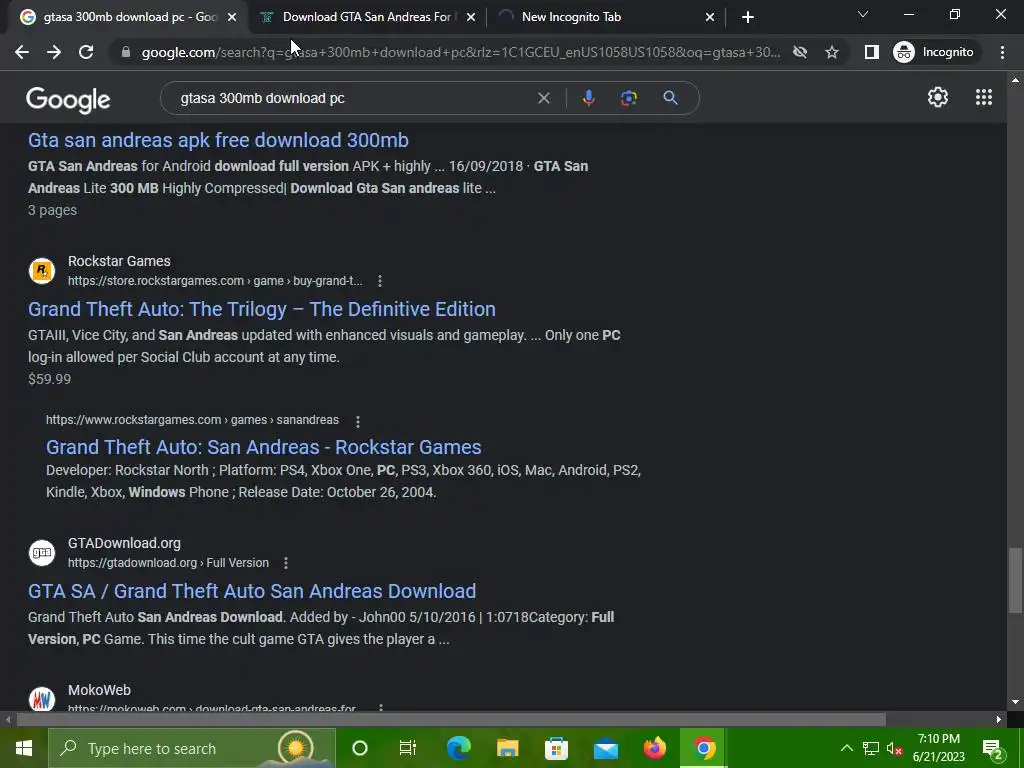Open Google apps grid
Viewport: 1024px width, 768px height.
(x=984, y=97)
